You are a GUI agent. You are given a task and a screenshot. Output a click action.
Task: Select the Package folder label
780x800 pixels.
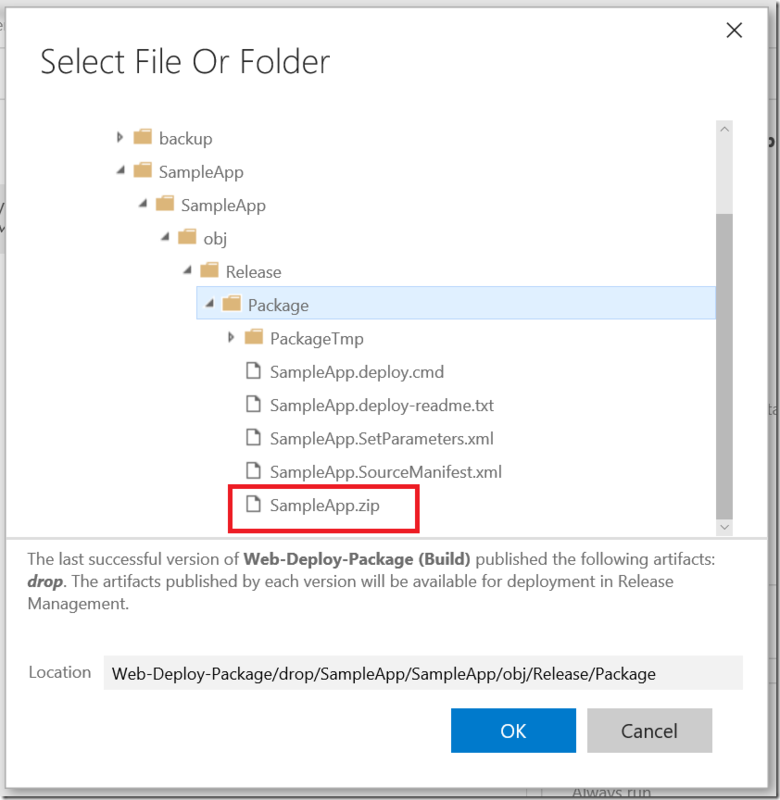click(279, 306)
